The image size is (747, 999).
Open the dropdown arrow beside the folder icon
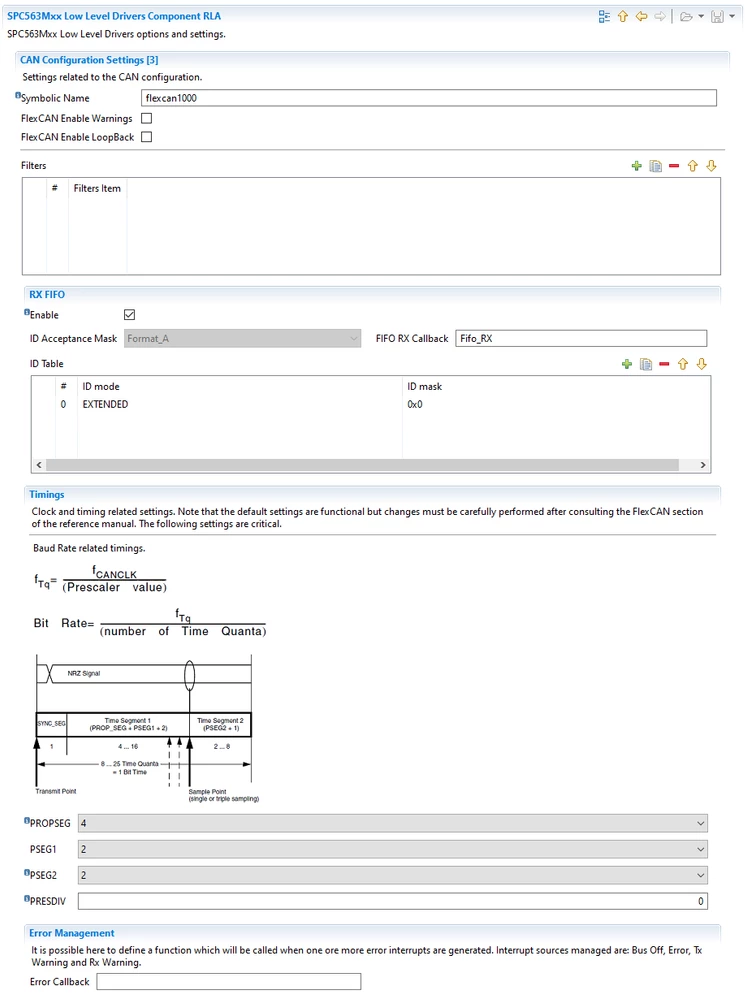pyautogui.click(x=701, y=17)
